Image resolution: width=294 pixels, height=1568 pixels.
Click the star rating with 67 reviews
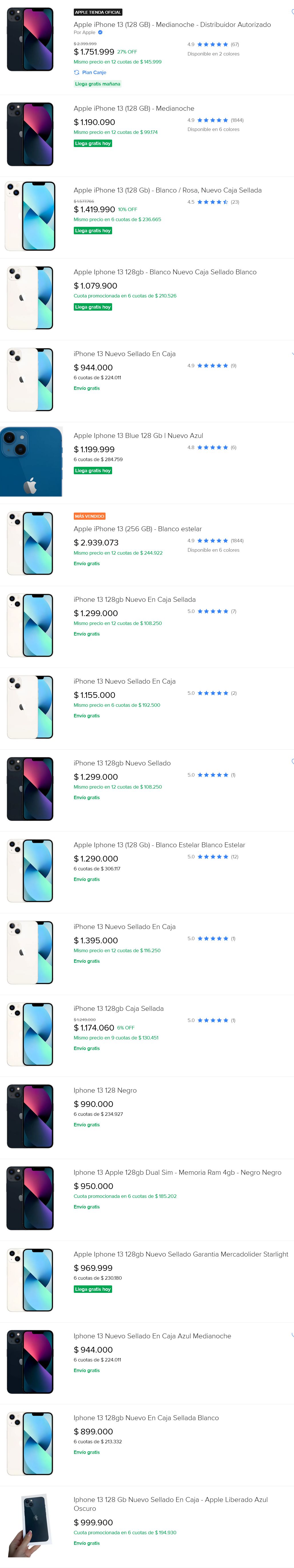click(x=212, y=44)
